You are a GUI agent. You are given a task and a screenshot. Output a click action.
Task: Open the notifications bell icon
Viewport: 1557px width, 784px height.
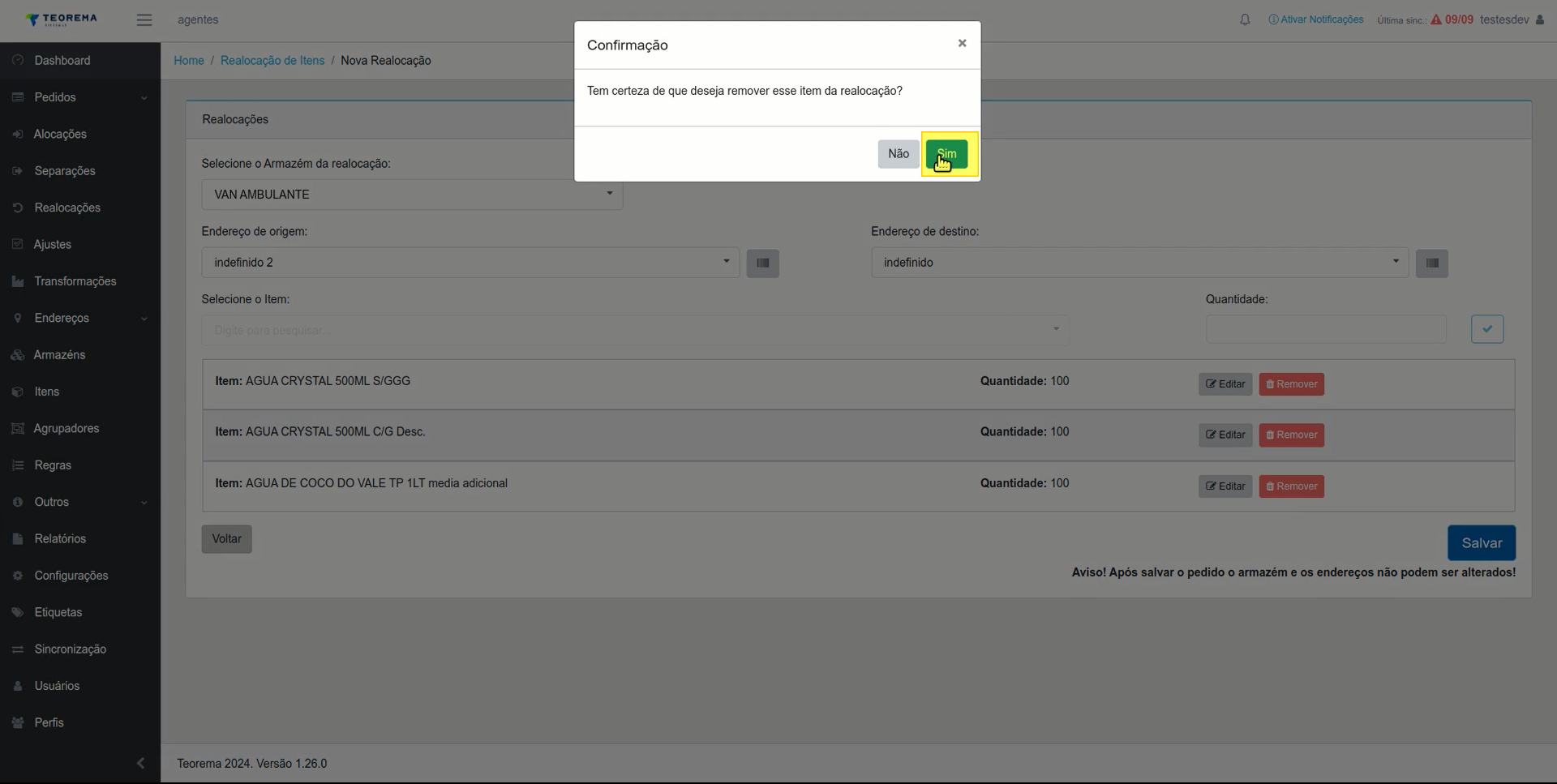point(1245,19)
